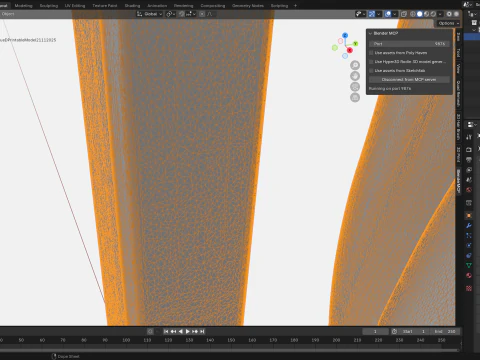Jump to the end frame
Screen dimensions: 480x360
[x=202, y=331]
